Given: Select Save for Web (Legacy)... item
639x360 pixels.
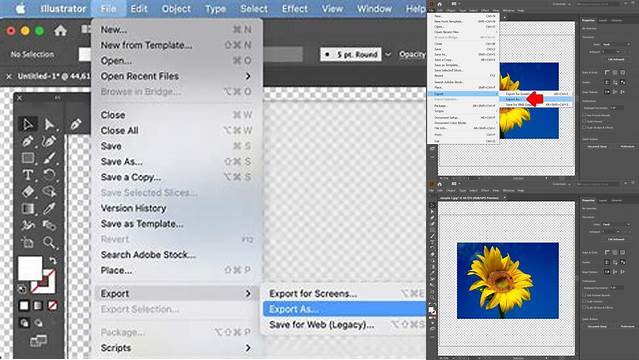Looking at the screenshot, I should coord(345,325).
